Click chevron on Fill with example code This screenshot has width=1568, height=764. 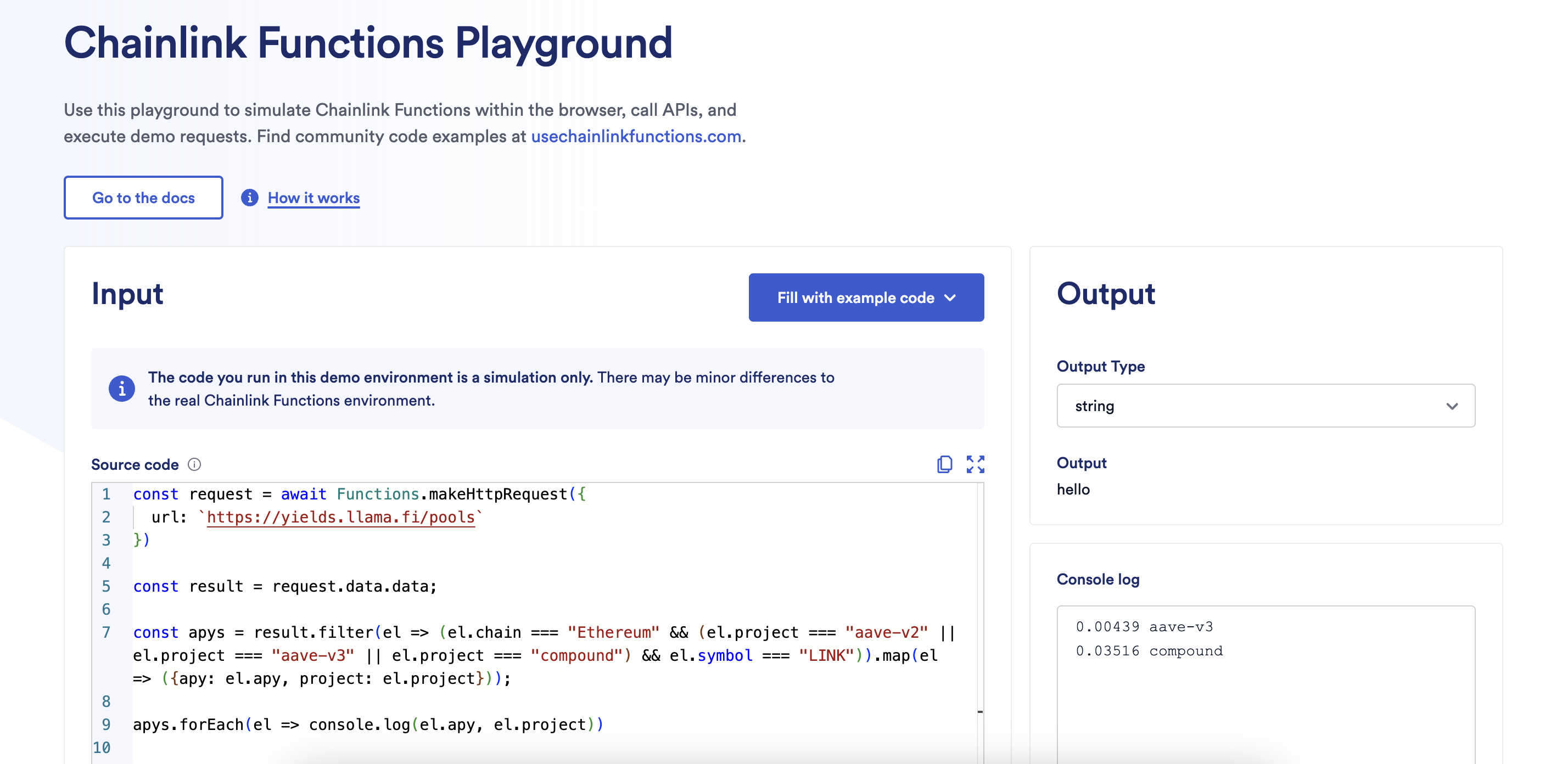tap(950, 297)
